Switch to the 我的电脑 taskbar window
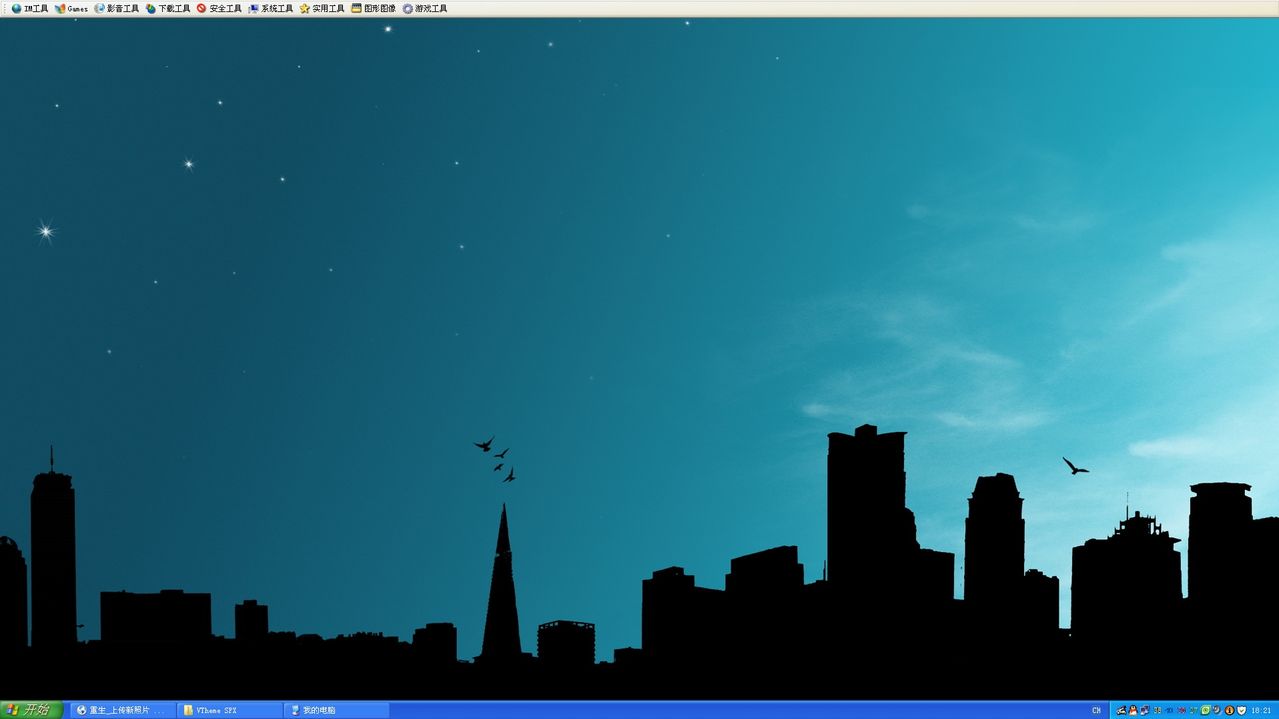 point(337,710)
